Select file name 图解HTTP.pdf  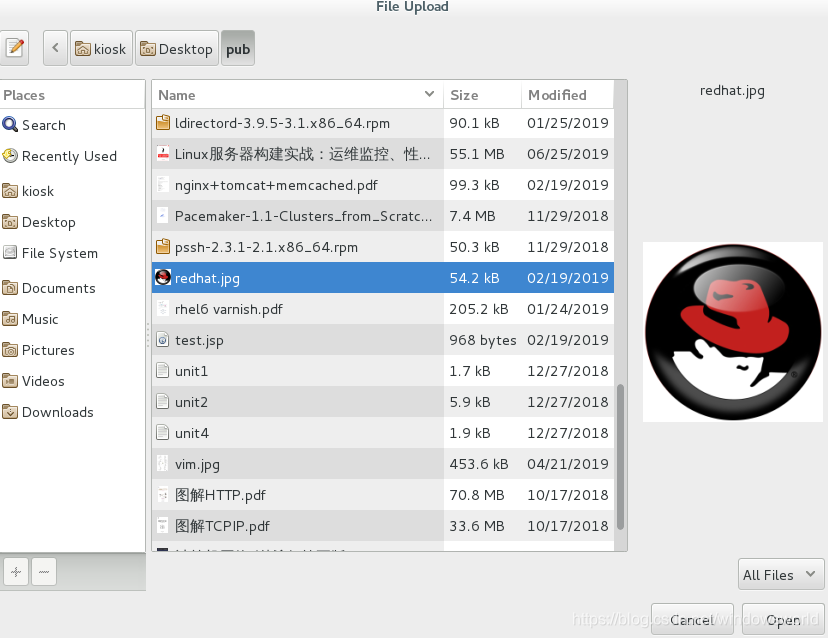[x=220, y=495]
